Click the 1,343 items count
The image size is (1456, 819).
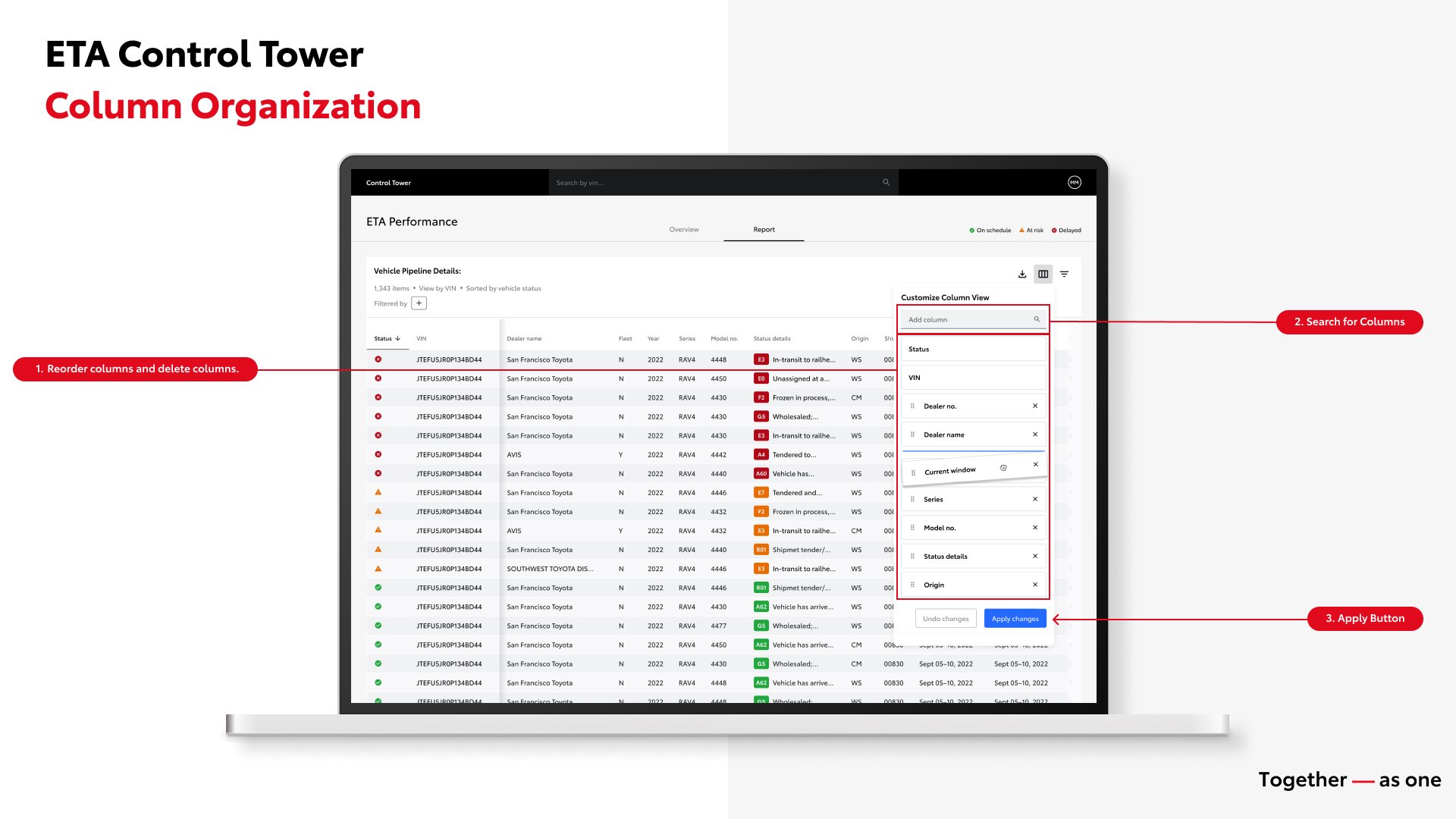click(391, 289)
